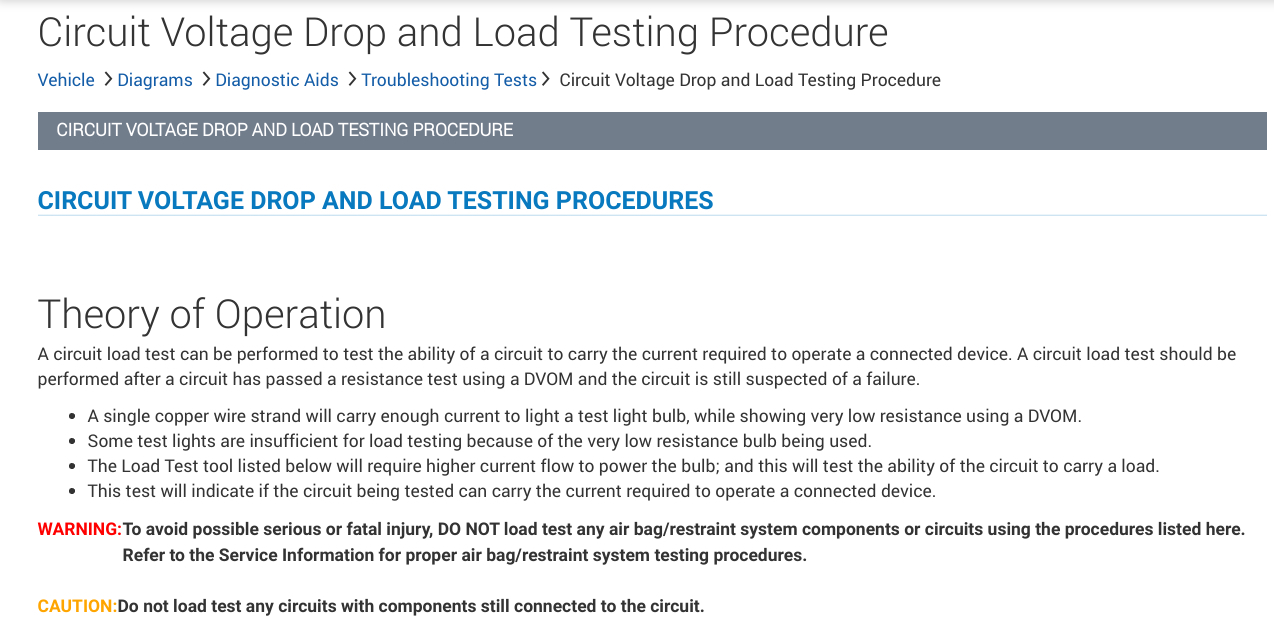The image size is (1274, 644).
Task: Click the chevron after Troubleshooting Tests
Action: 546,79
